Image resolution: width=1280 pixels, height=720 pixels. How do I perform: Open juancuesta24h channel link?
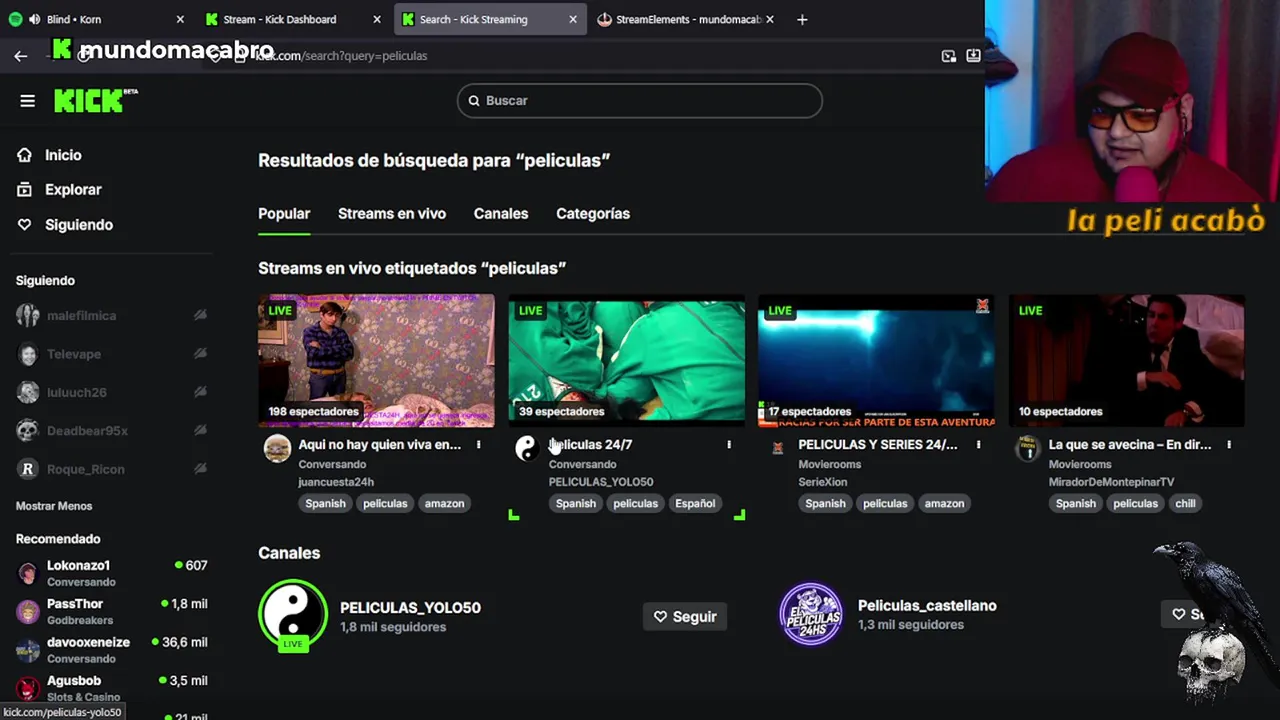336,482
